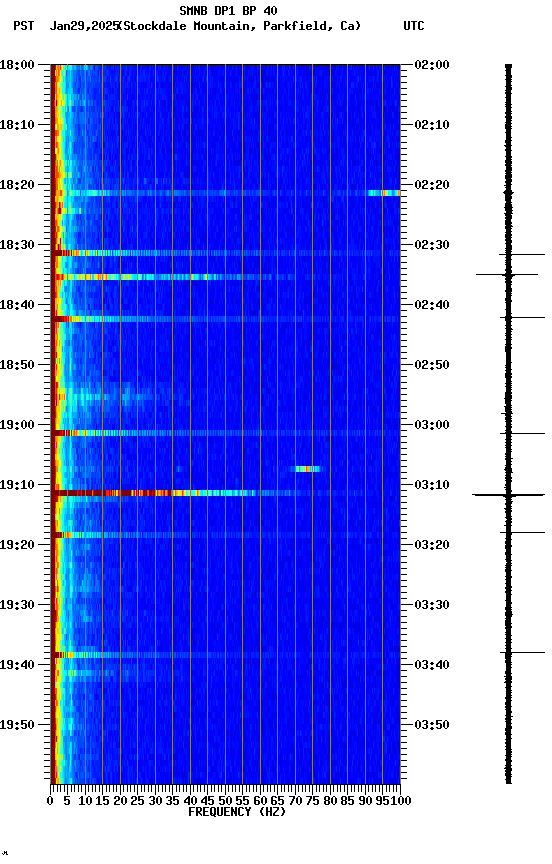552x864 pixels.
Task: Click the 18:00 PST time label
Action: click(x=17, y=65)
